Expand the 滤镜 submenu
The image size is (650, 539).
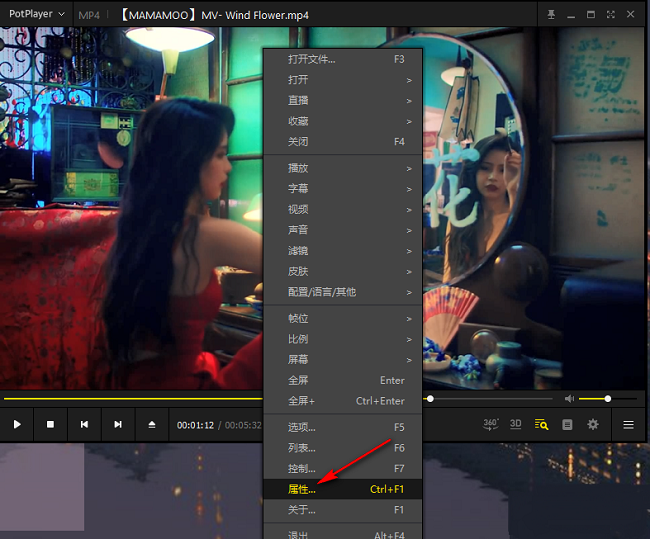point(343,251)
